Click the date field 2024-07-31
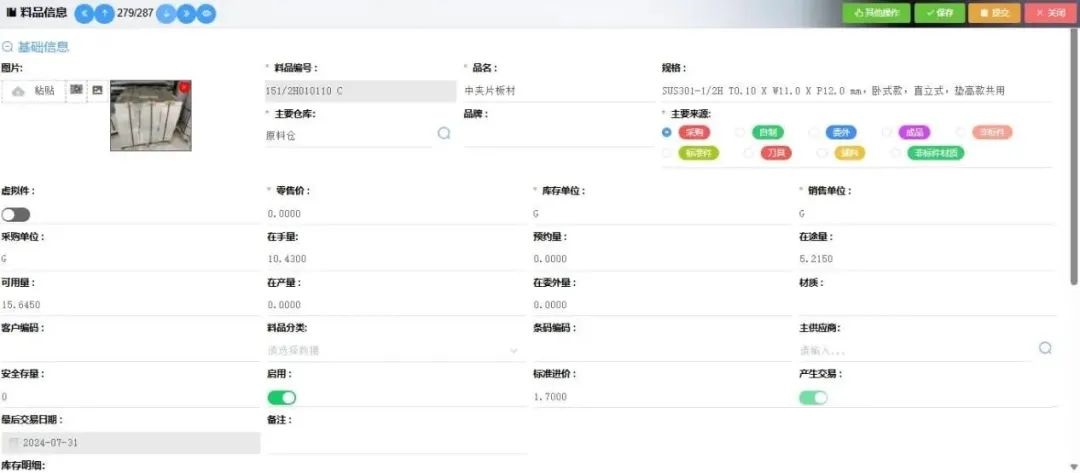 click(x=131, y=443)
